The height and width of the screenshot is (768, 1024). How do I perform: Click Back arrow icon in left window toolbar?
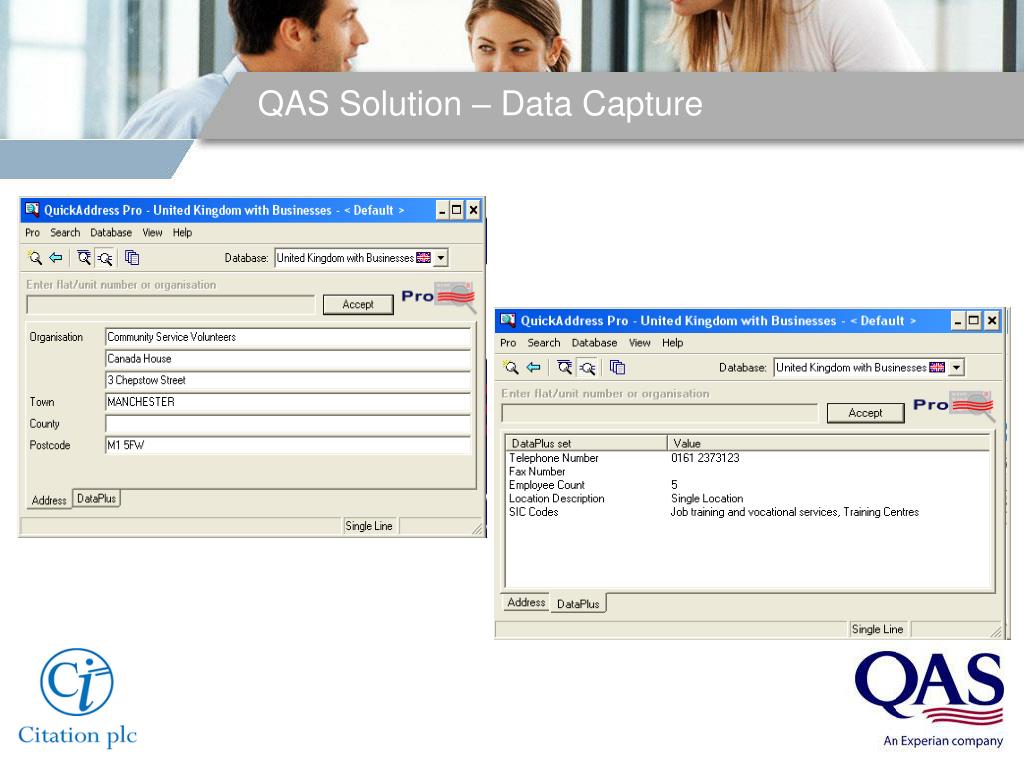pos(56,258)
